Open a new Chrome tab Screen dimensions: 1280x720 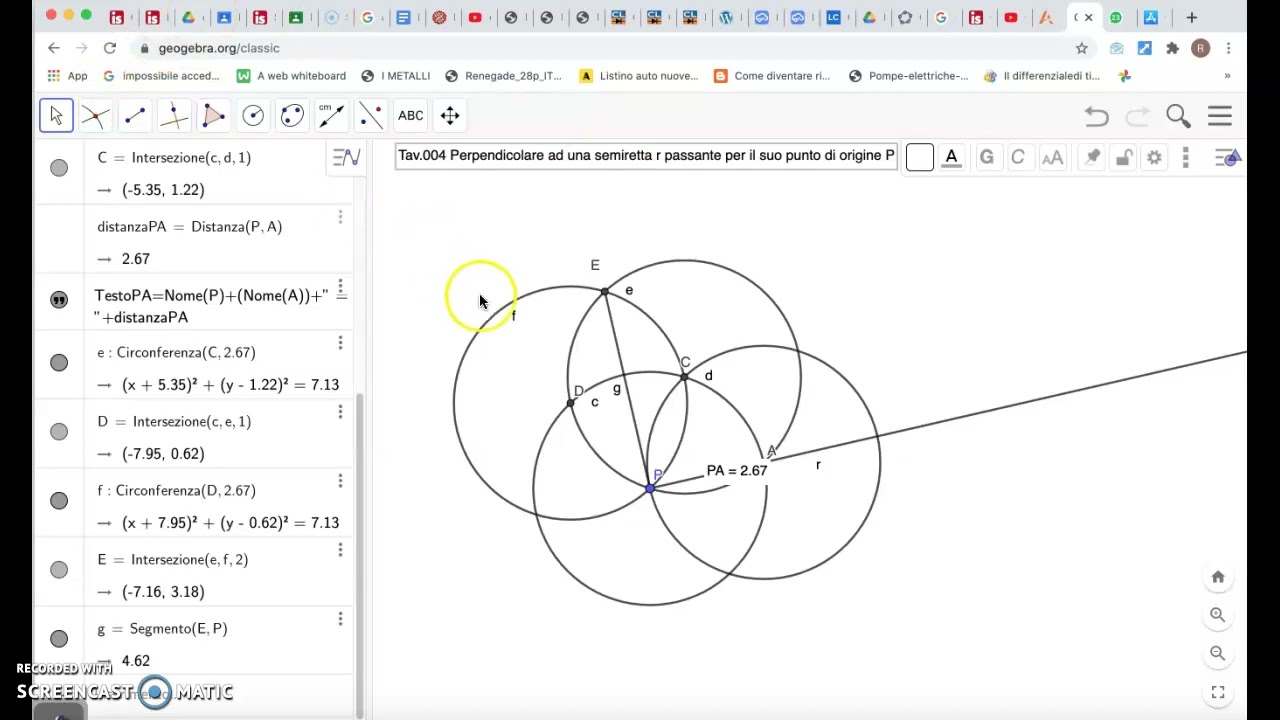coord(1191,17)
